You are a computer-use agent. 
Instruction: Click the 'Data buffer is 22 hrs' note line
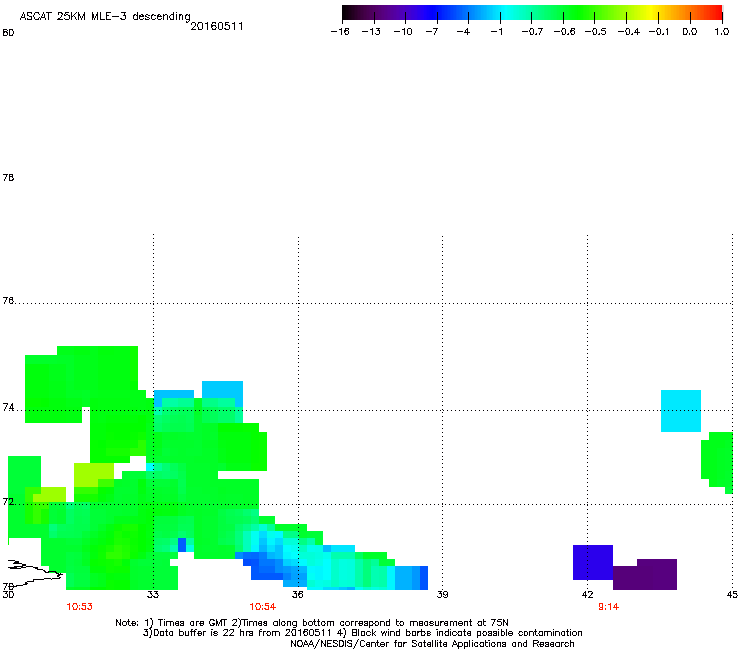tap(362, 633)
